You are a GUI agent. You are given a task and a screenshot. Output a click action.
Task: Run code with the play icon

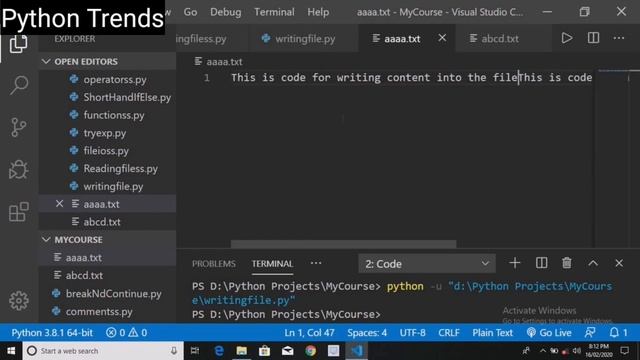point(567,38)
